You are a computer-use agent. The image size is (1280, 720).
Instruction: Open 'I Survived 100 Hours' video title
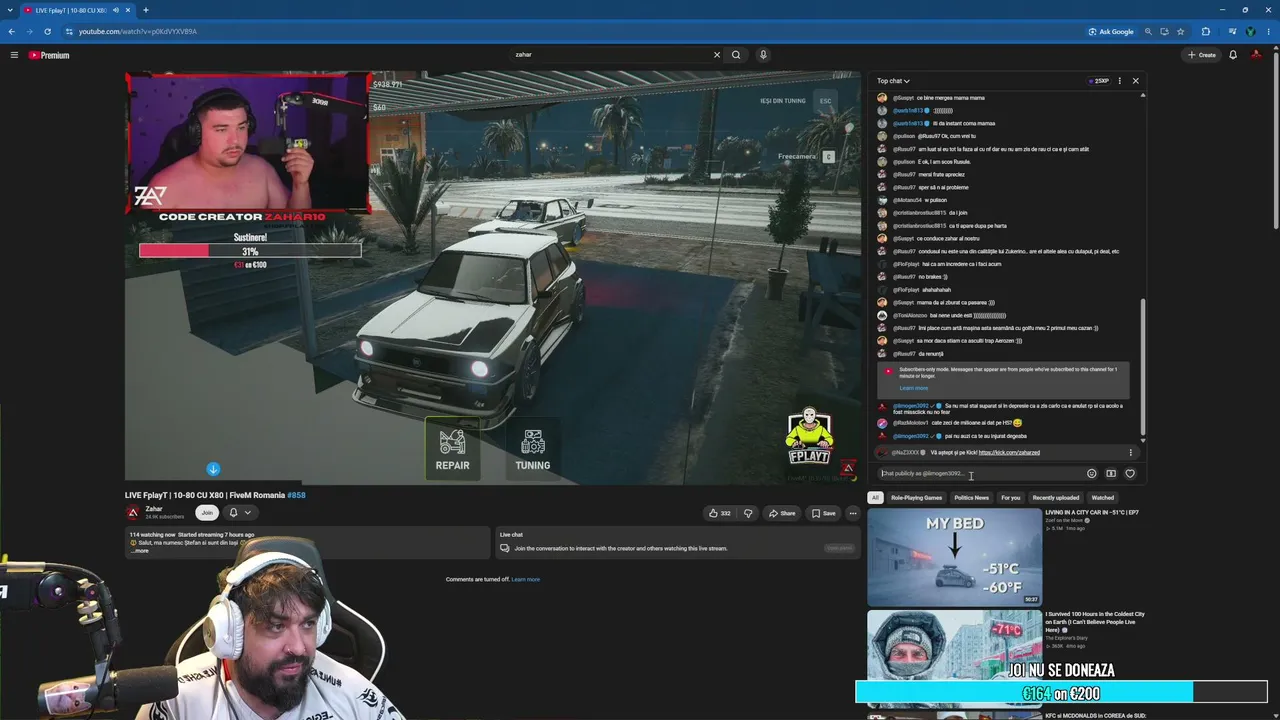pos(1095,622)
